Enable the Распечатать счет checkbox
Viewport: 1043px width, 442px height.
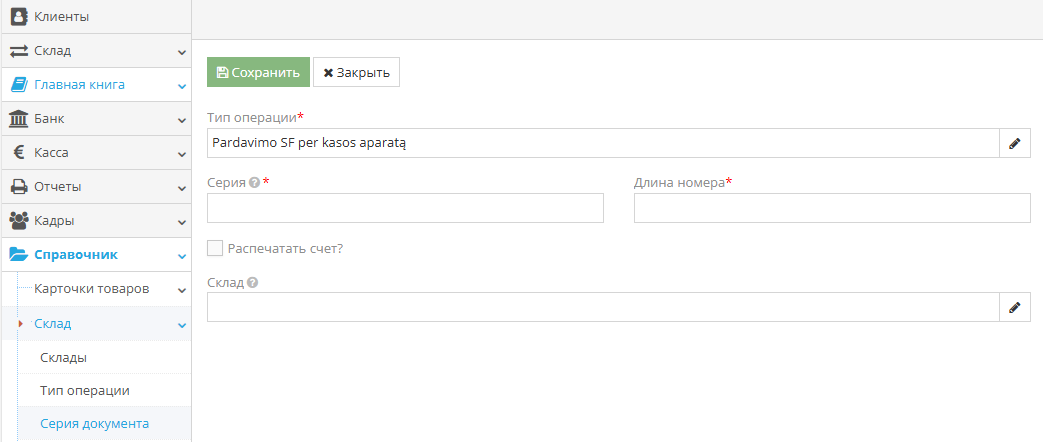pos(215,248)
